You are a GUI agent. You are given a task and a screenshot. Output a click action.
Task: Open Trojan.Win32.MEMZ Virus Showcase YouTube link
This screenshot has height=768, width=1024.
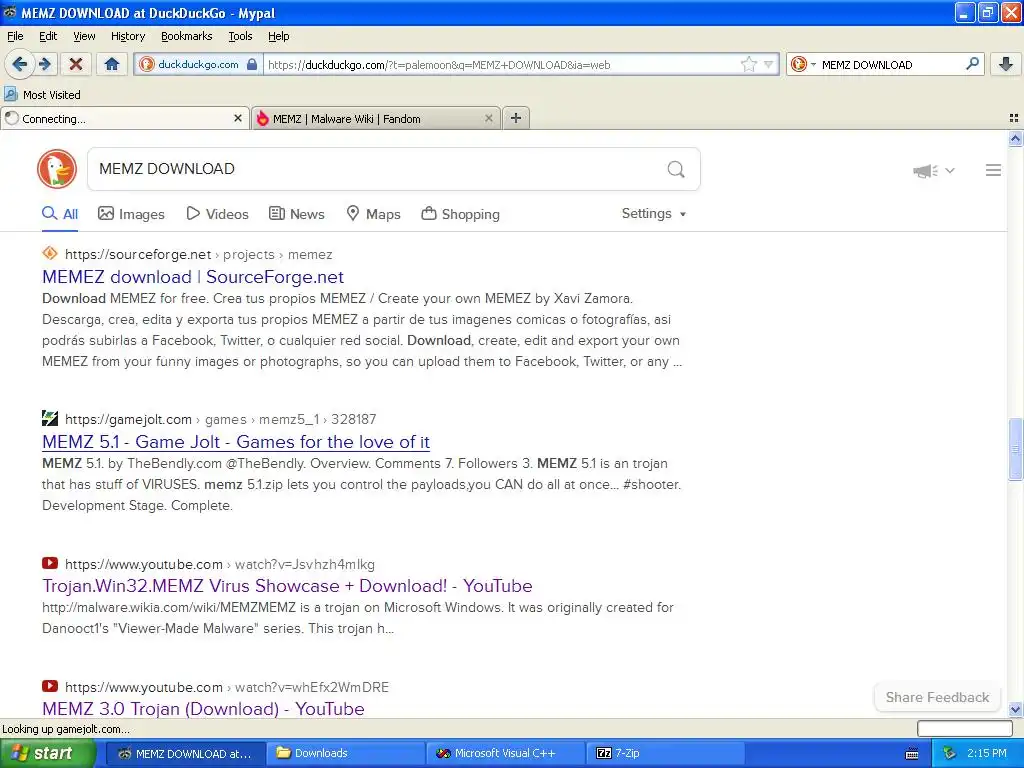287,586
